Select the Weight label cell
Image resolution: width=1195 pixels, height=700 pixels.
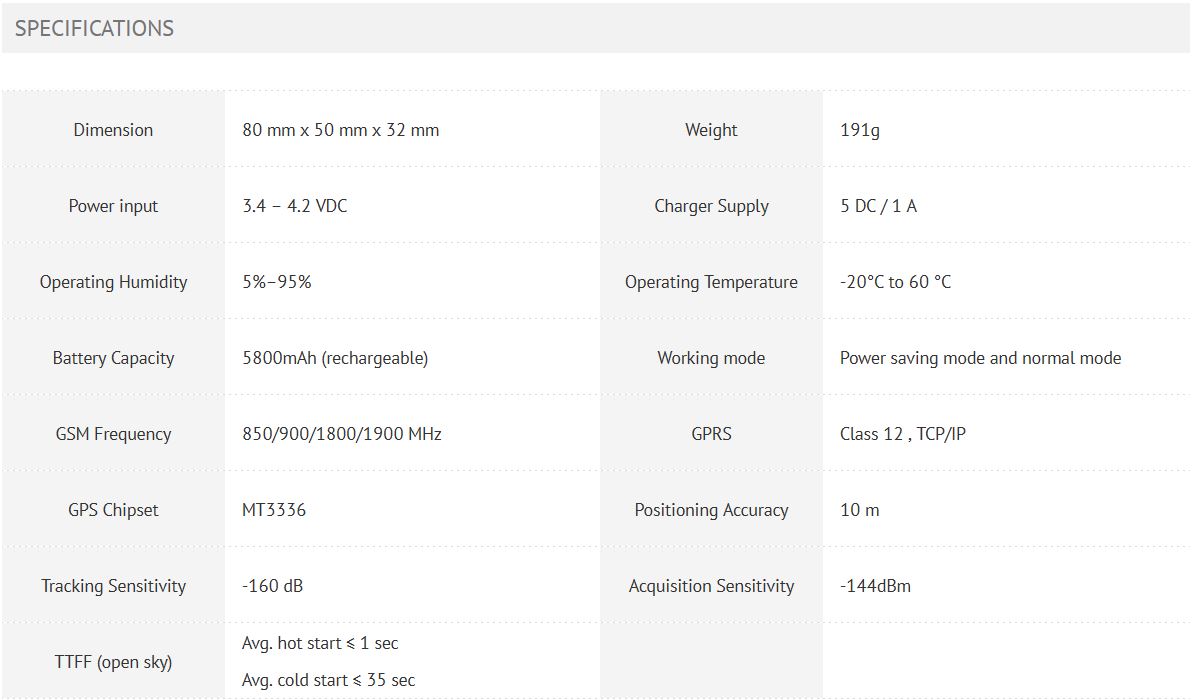point(711,130)
